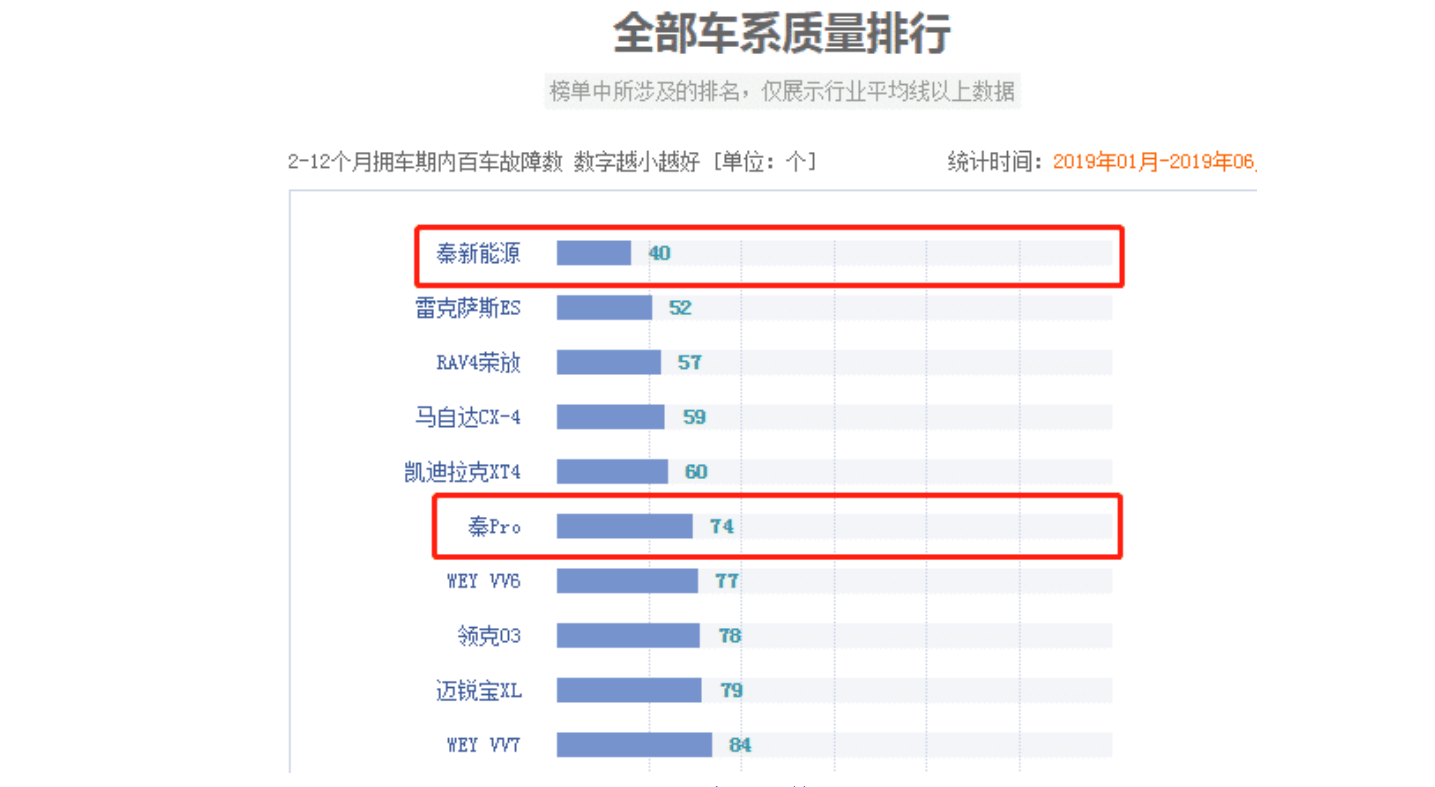Screen dimensions: 1435x787
Task: Click the value 57 for RAV4荣放
Action: pos(689,362)
